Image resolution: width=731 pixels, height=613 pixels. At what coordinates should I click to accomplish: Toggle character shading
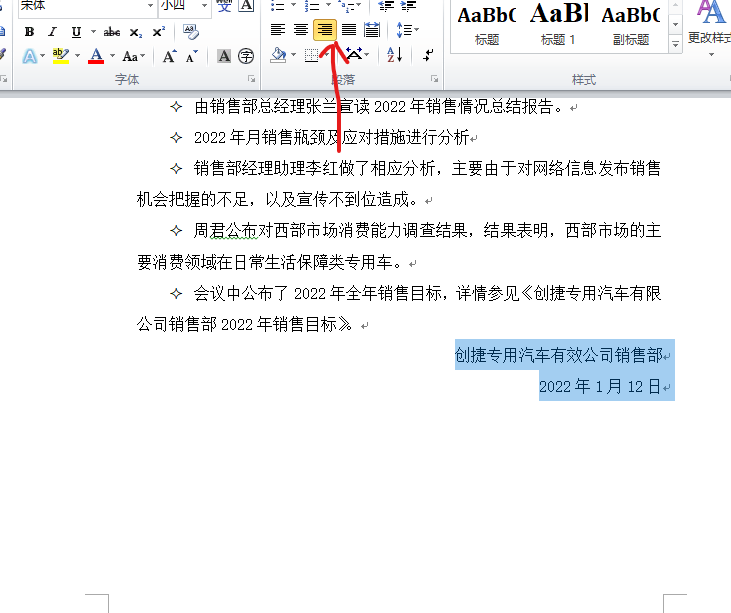[x=224, y=56]
